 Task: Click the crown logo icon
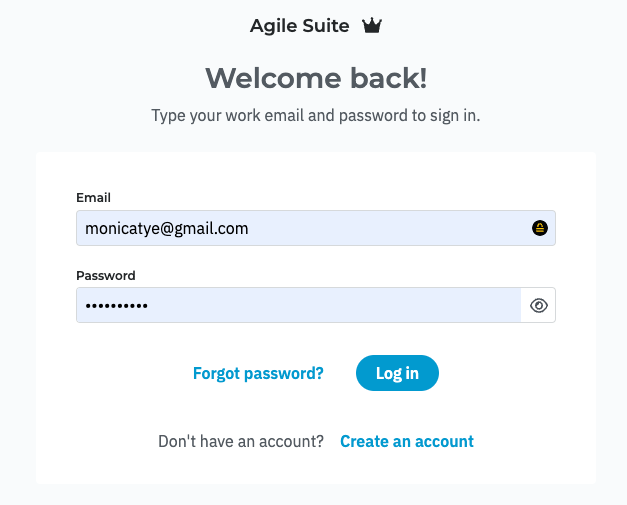372,26
